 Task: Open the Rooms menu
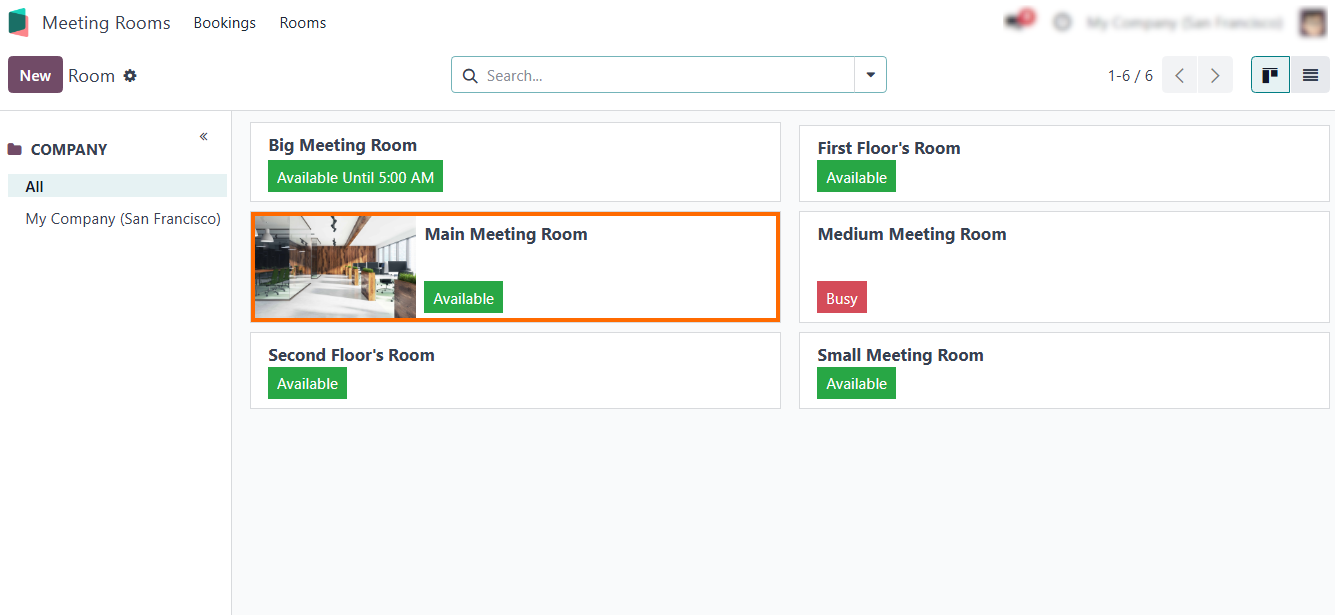tap(302, 22)
